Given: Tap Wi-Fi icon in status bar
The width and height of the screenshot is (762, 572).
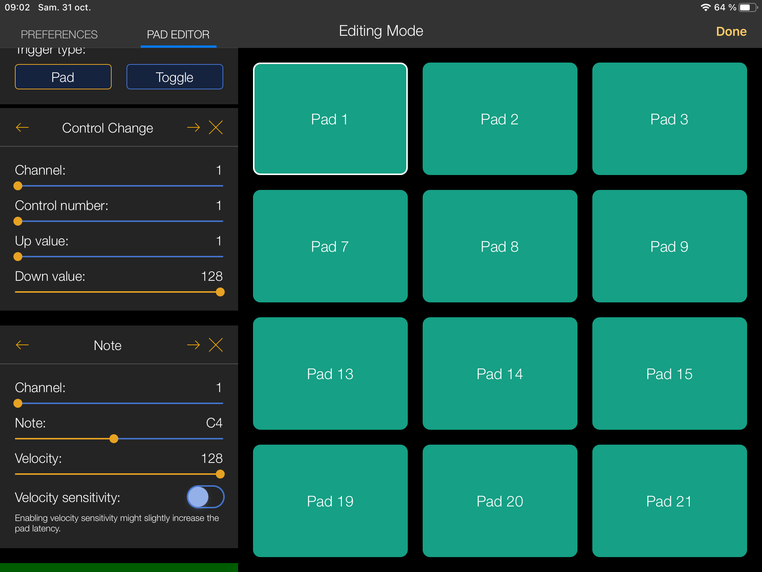Looking at the screenshot, I should (706, 7).
